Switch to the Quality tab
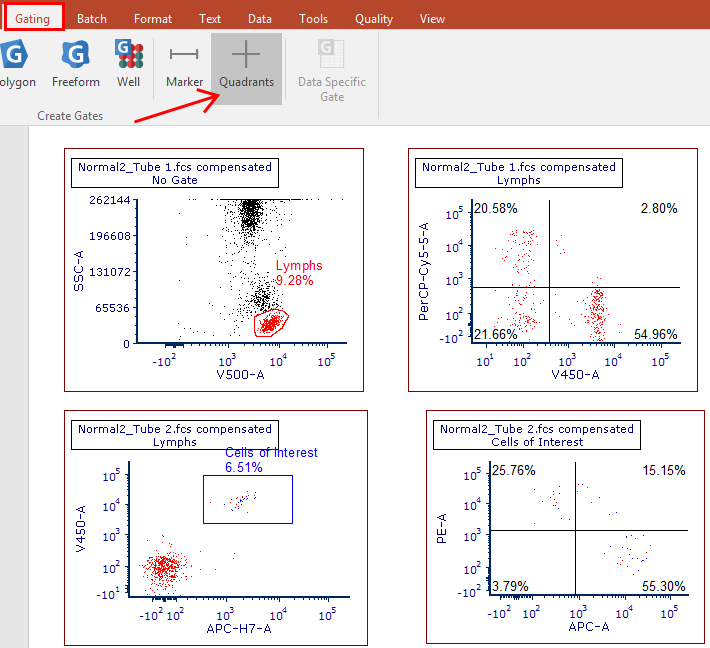This screenshot has width=710, height=648. pyautogui.click(x=374, y=18)
